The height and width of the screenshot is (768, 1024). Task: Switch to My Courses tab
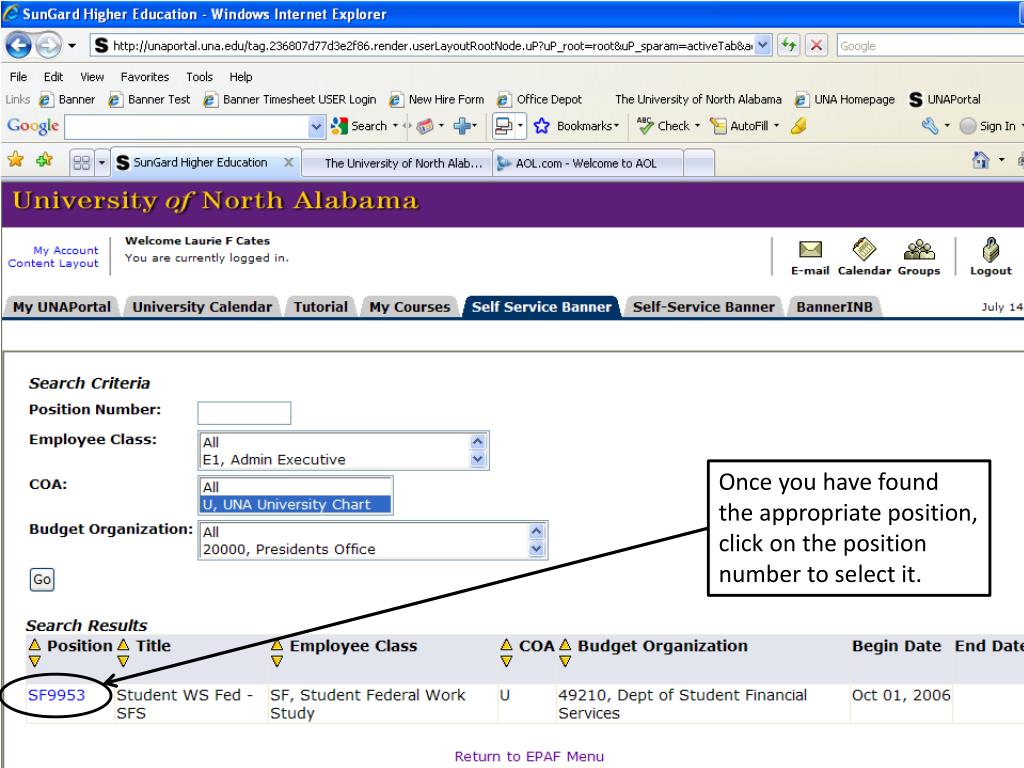click(x=409, y=307)
